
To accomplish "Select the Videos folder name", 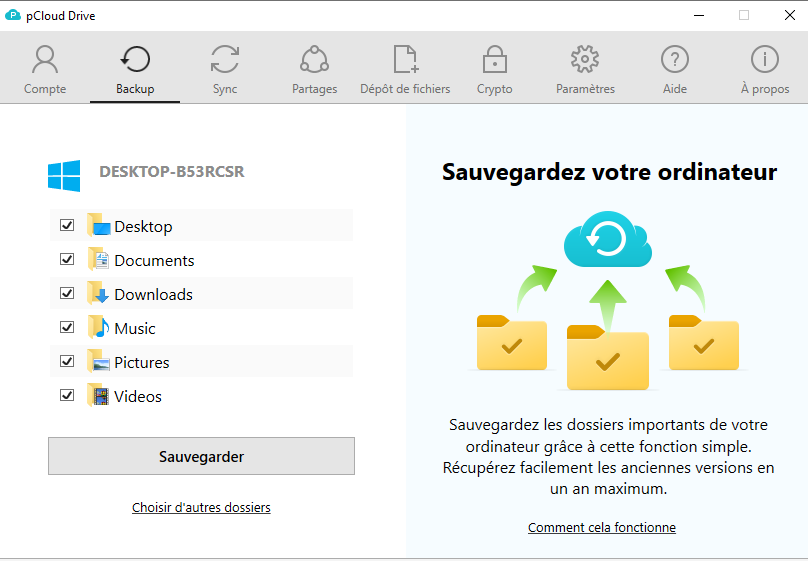I will tap(138, 397).
